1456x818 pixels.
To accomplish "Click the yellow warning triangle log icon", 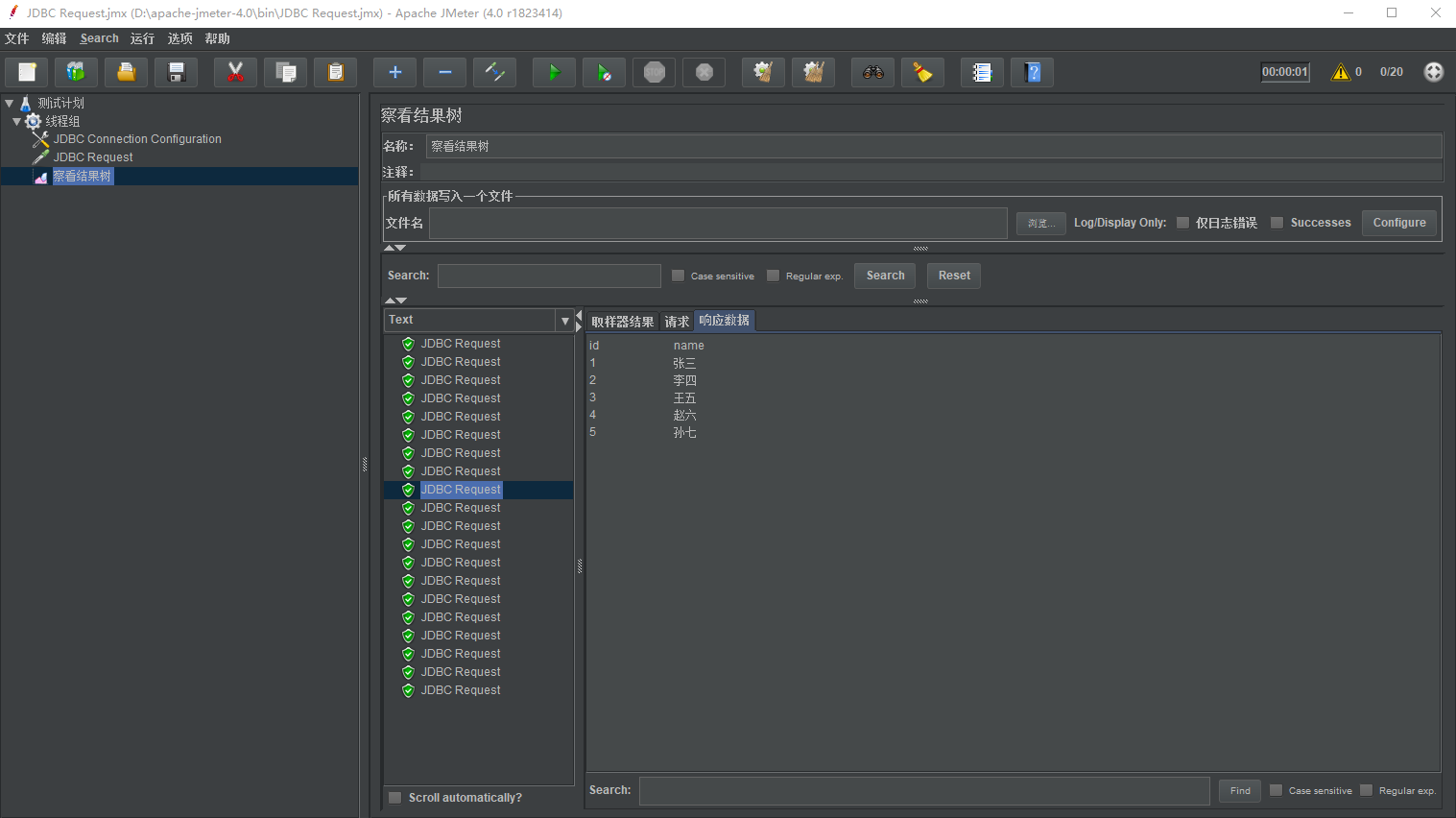I will coord(1340,72).
